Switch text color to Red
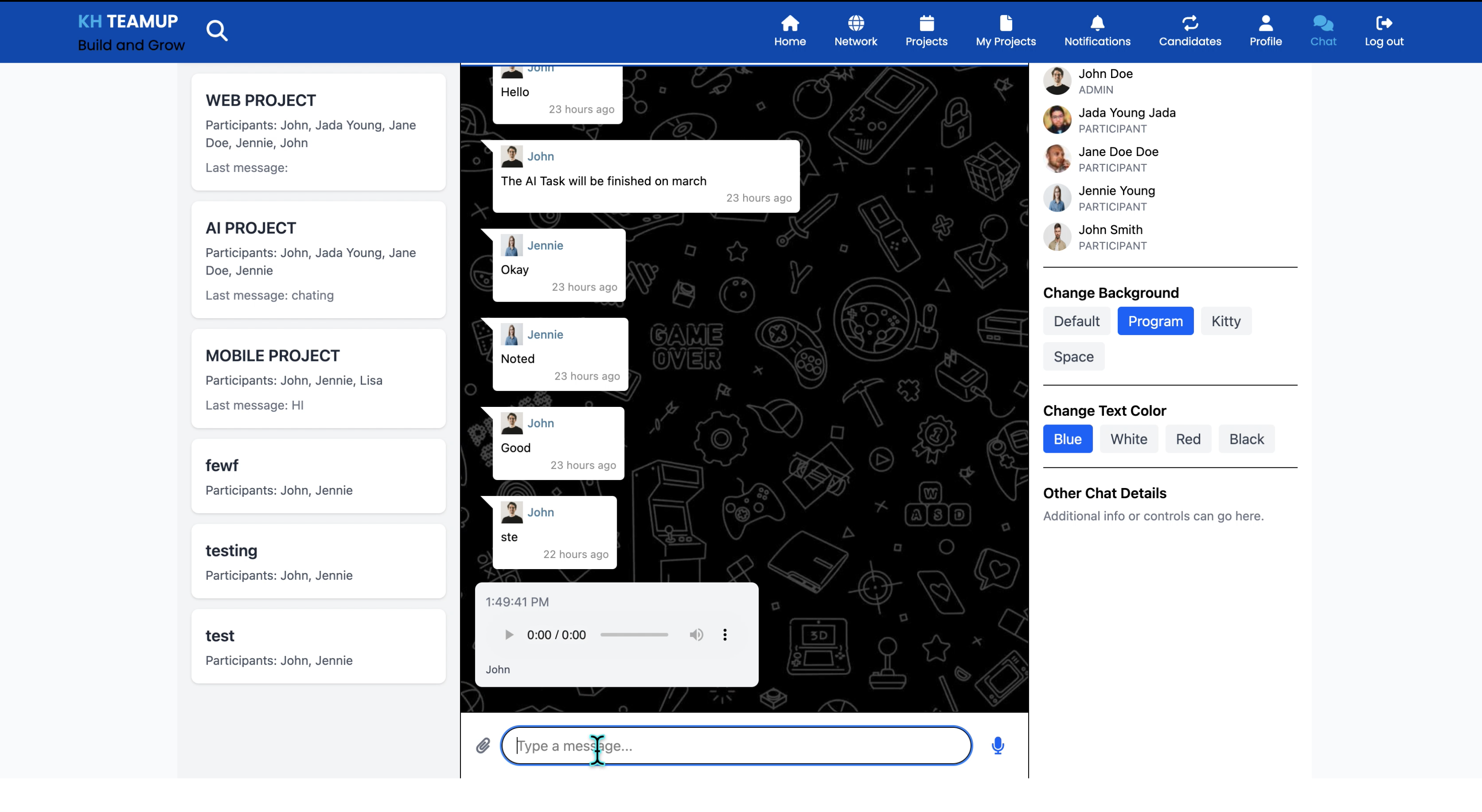 click(1187, 440)
